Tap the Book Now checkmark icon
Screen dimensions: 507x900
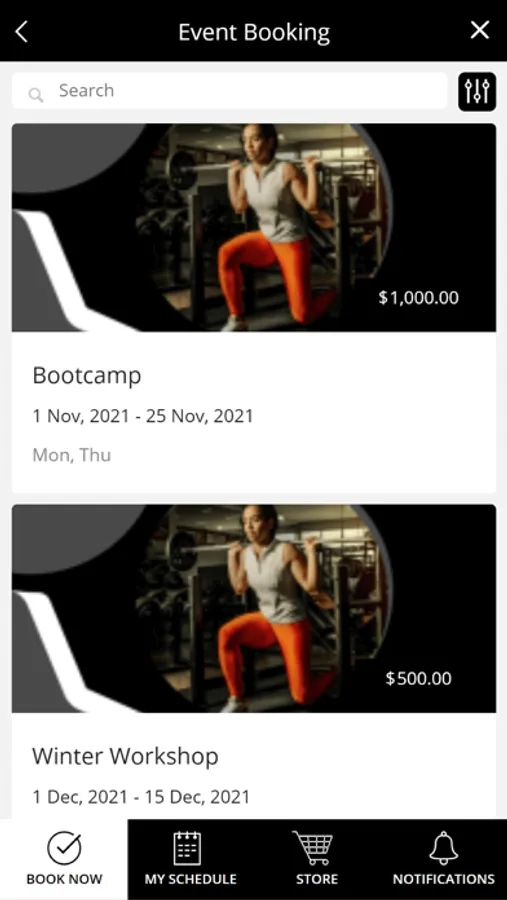(x=64, y=848)
